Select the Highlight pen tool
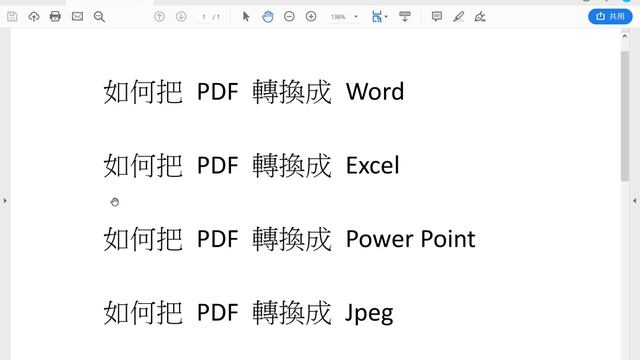Viewport: 640px width, 360px height. coord(458,16)
